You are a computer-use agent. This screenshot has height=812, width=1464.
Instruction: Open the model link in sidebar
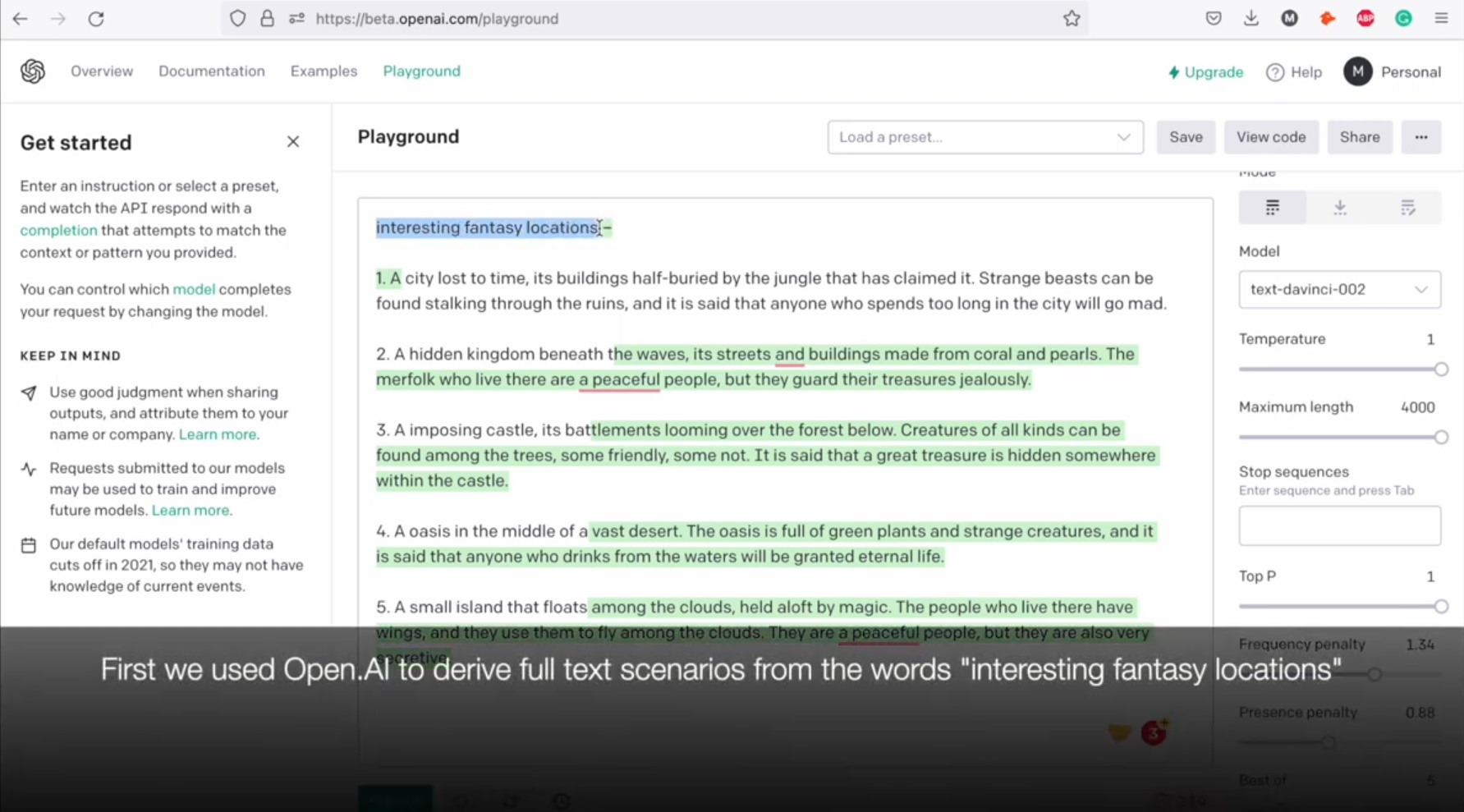194,290
